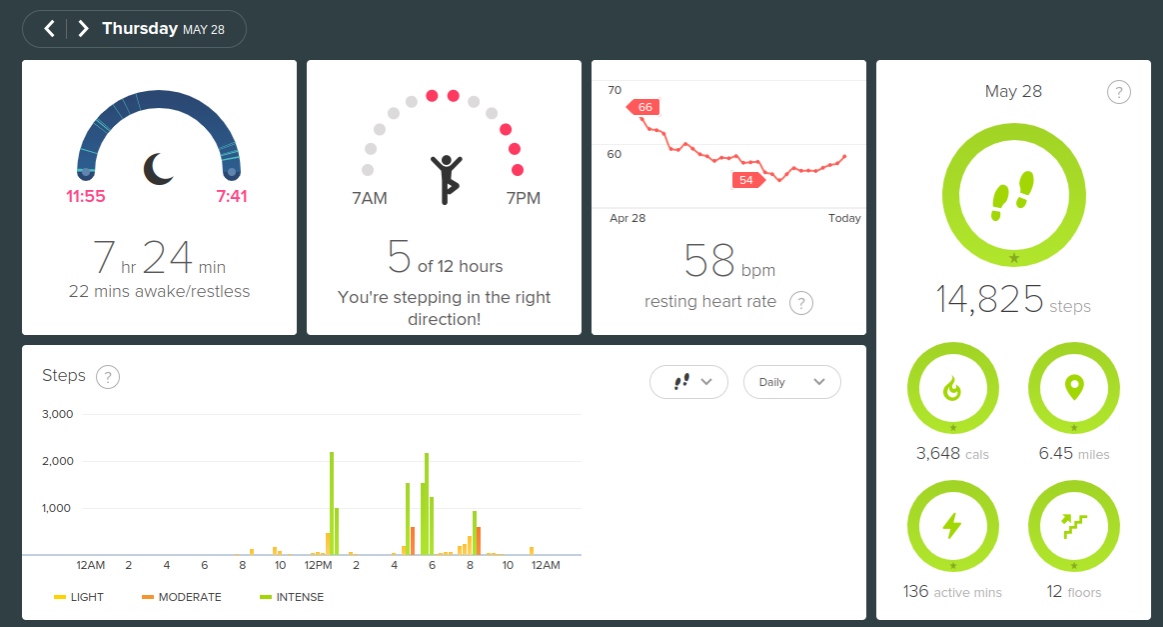The height and width of the screenshot is (627, 1163).
Task: Click the 7 hr 24 min sleep duration
Action: coord(159,257)
